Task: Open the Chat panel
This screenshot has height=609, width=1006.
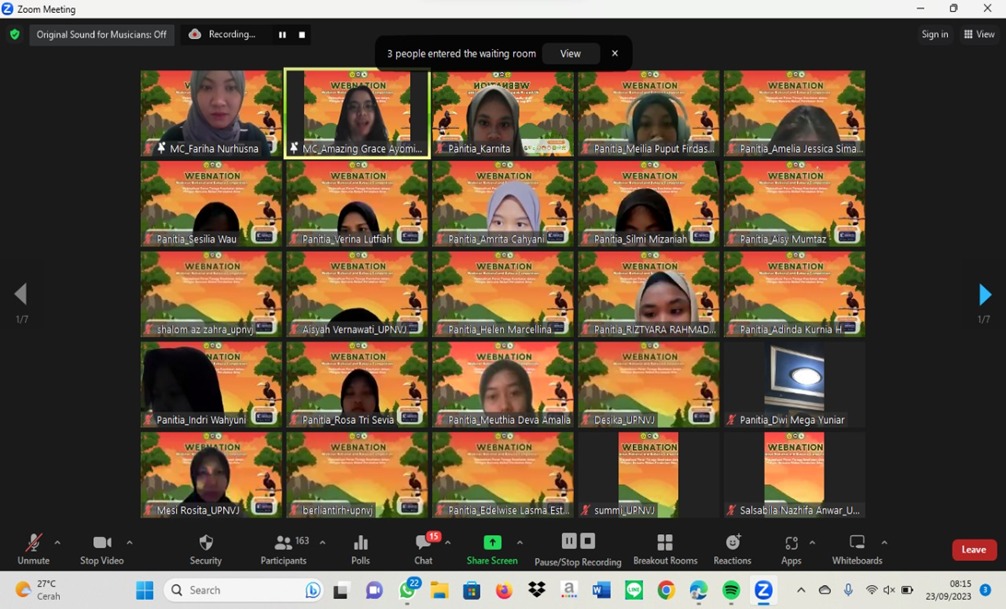Action: pyautogui.click(x=423, y=548)
